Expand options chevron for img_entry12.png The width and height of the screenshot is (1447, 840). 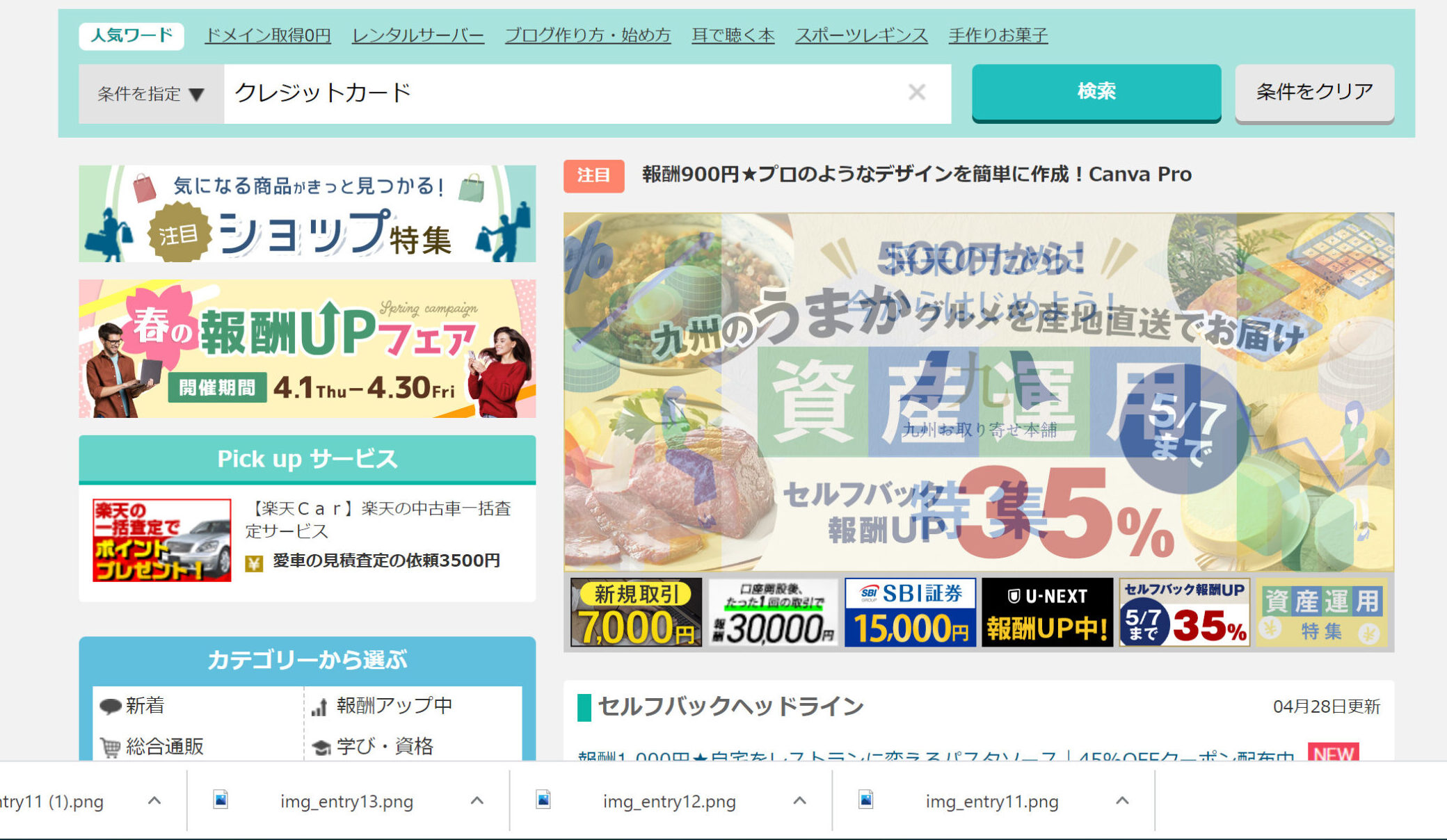(x=799, y=801)
